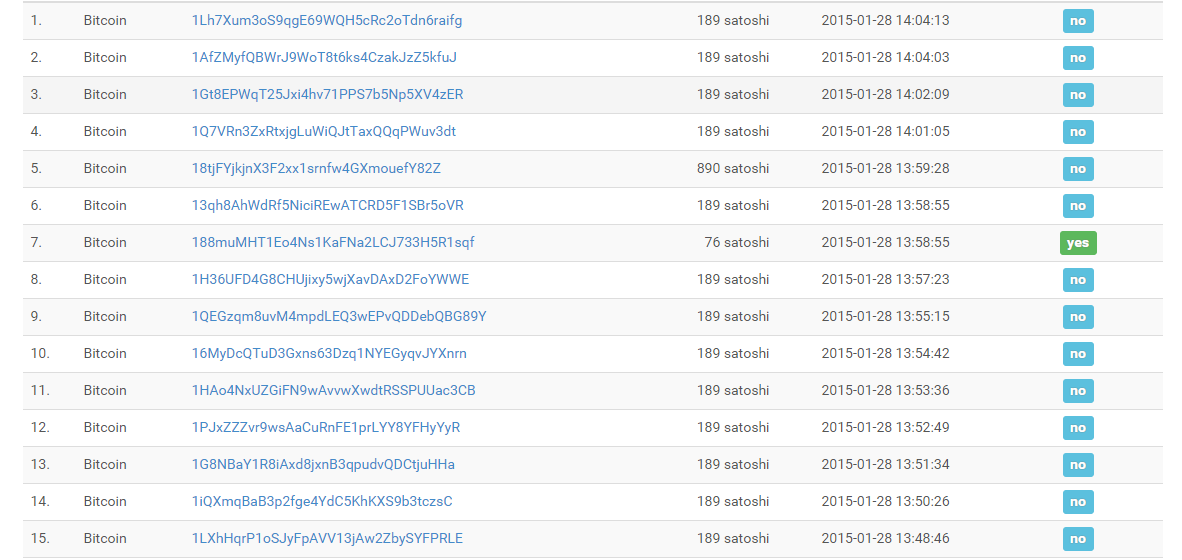
Task: Open address 1H36UFD4G8CHUjixy5wjXavDAxD2FoYWWE
Action: pyautogui.click(x=331, y=279)
